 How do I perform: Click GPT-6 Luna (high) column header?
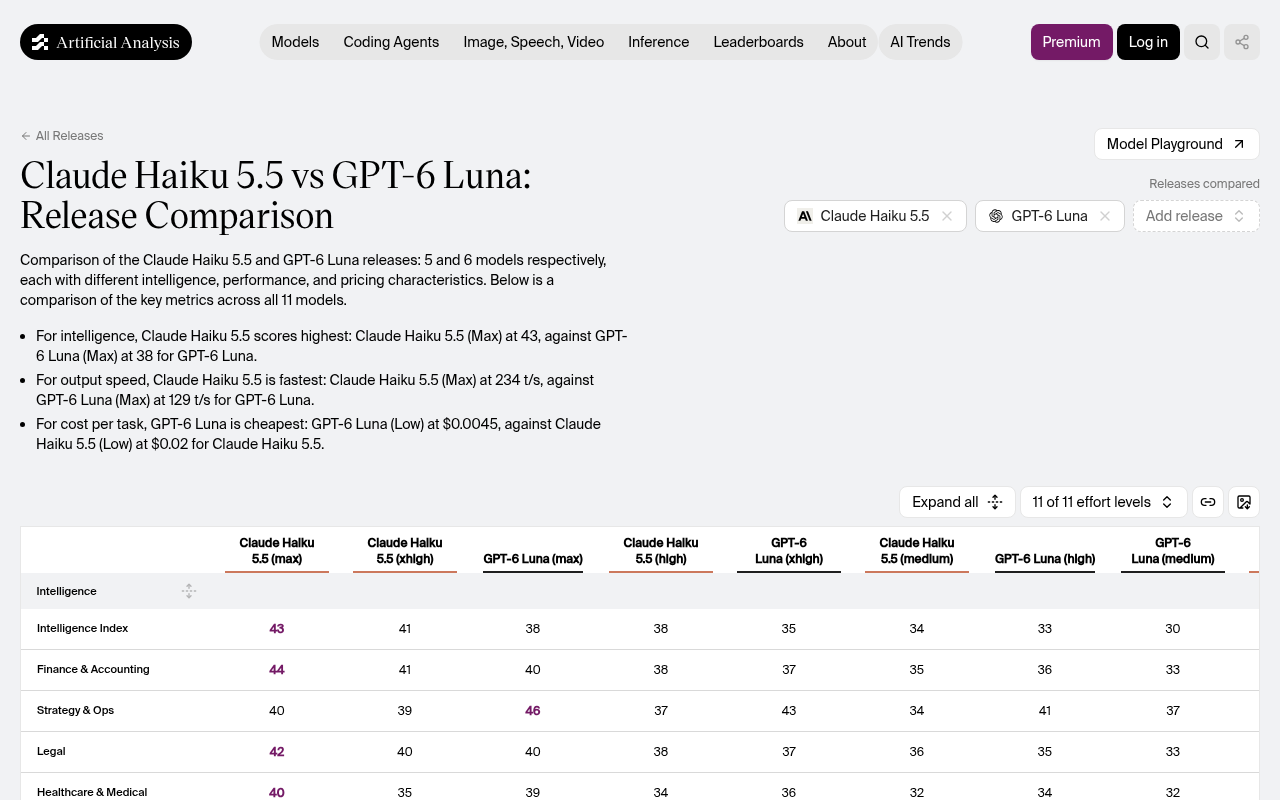point(1045,559)
